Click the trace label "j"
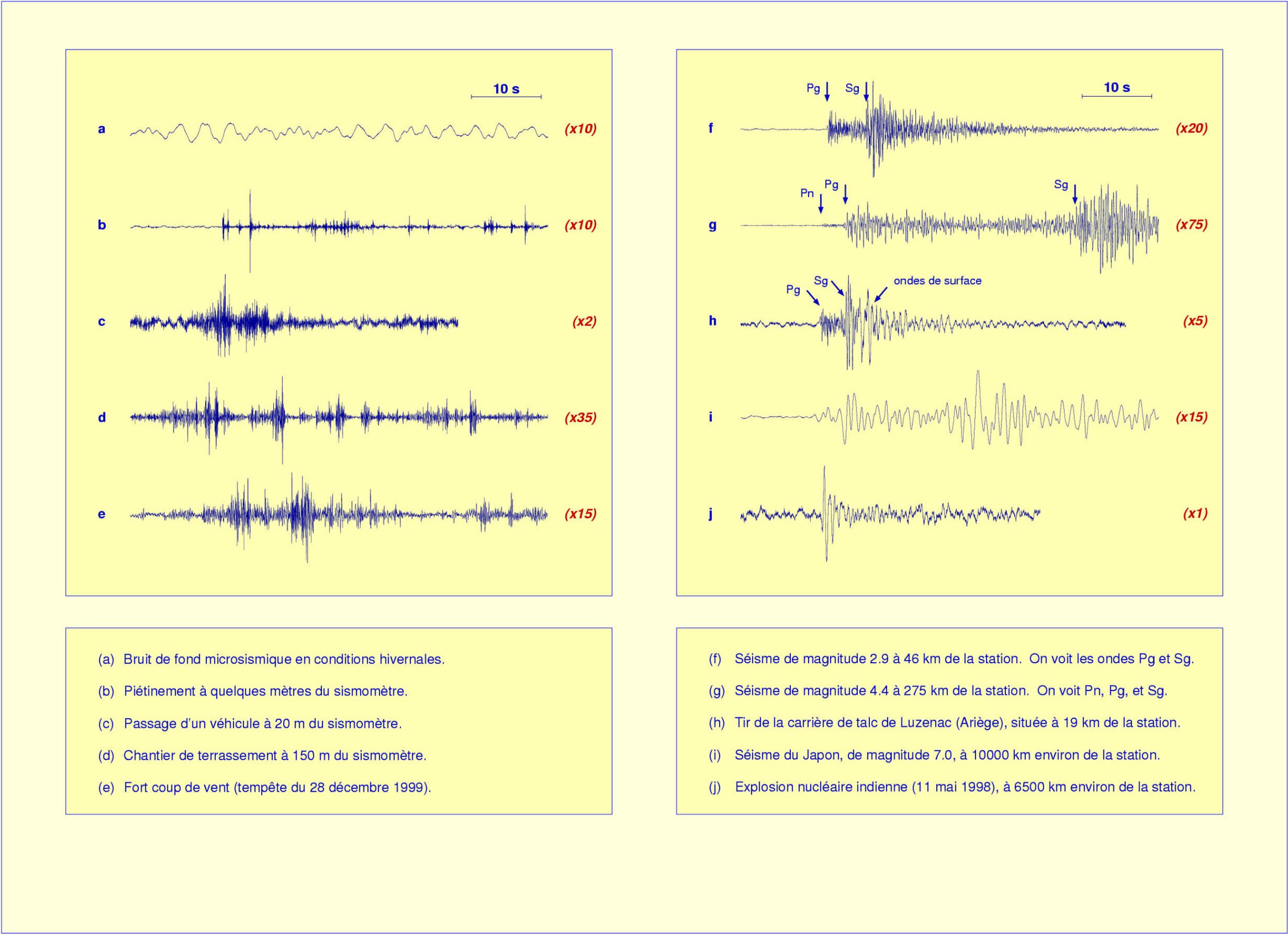This screenshot has height=934, width=1288. [710, 514]
